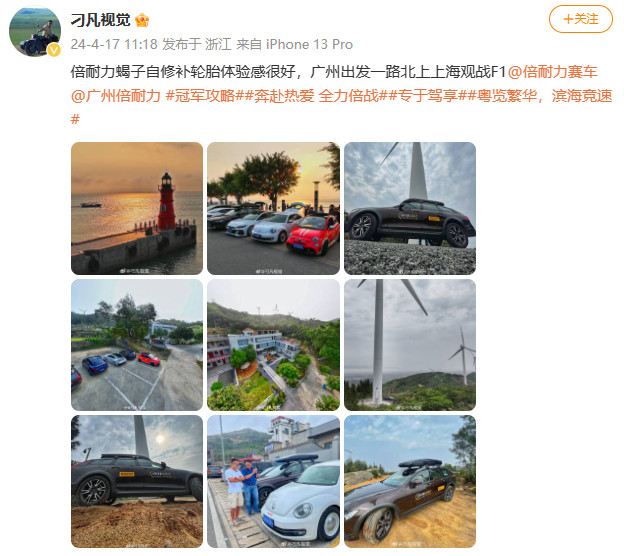Viewport: 624px width, 556px height.
Task: Open the red lighthouse sunset photo
Action: 137,208
